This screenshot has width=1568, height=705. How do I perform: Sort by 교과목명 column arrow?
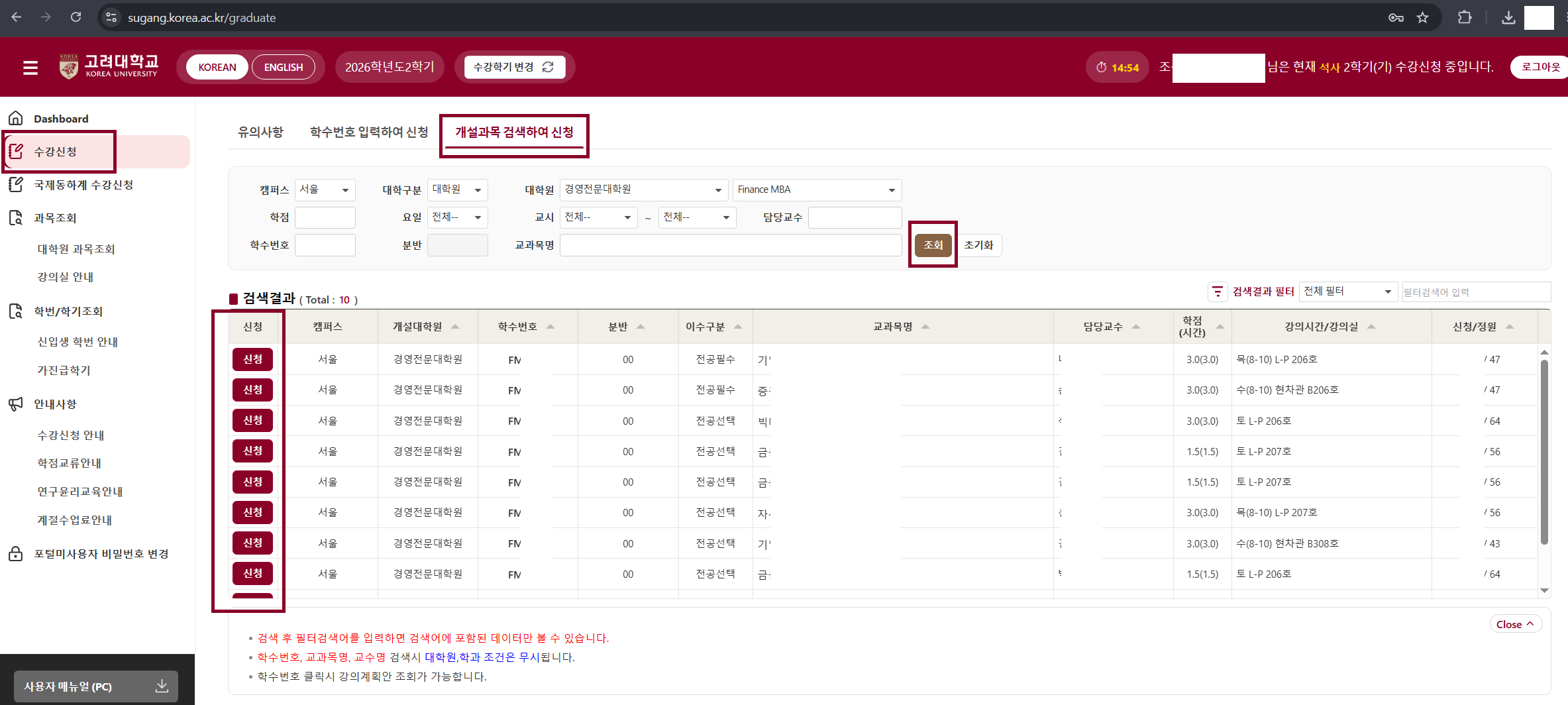[925, 327]
